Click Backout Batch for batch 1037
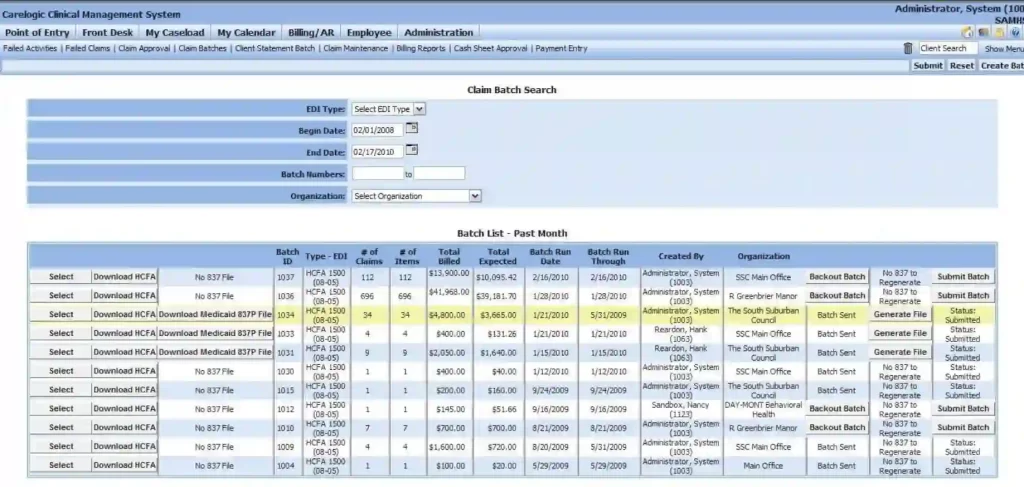This screenshot has width=1024, height=487. pyautogui.click(x=837, y=277)
